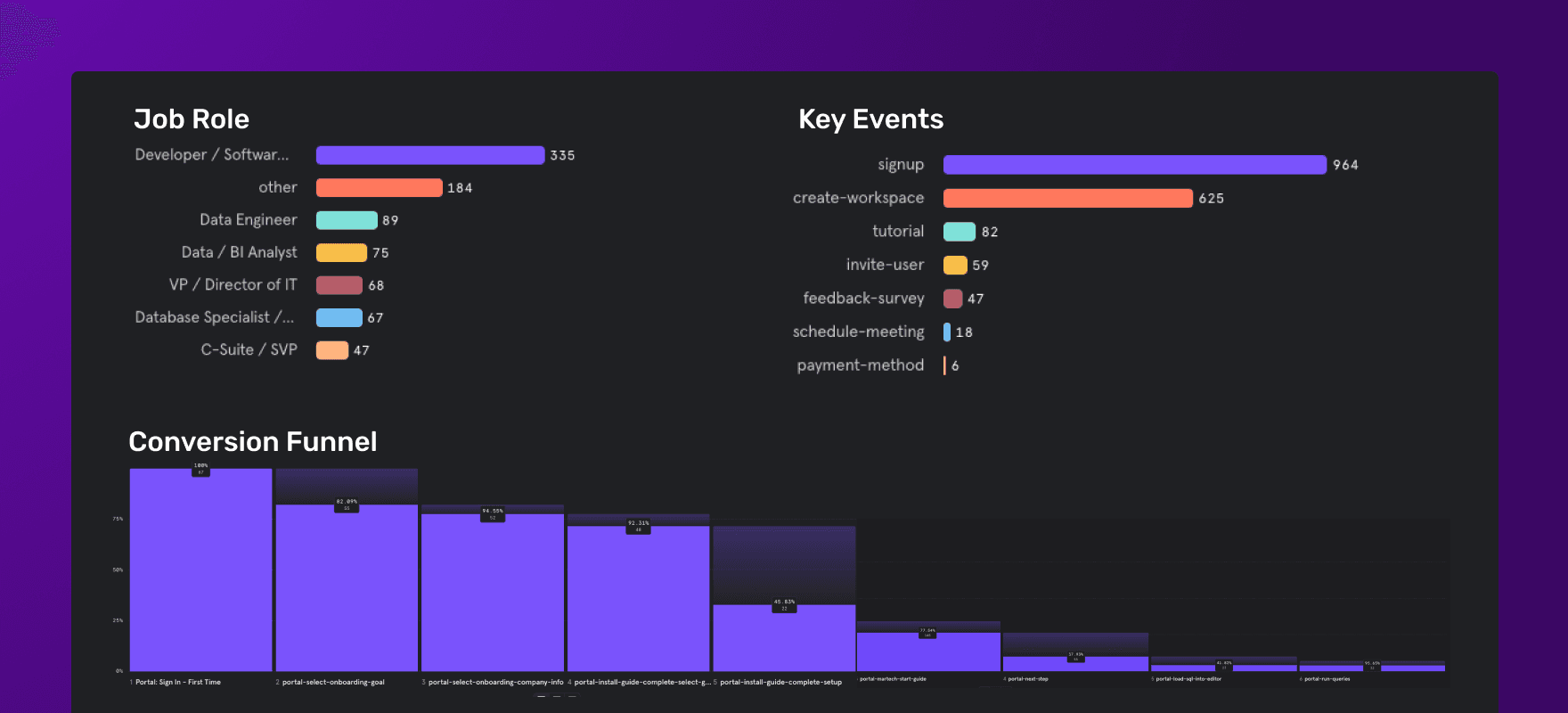Click the value 625 beside create-workspace

(1211, 198)
